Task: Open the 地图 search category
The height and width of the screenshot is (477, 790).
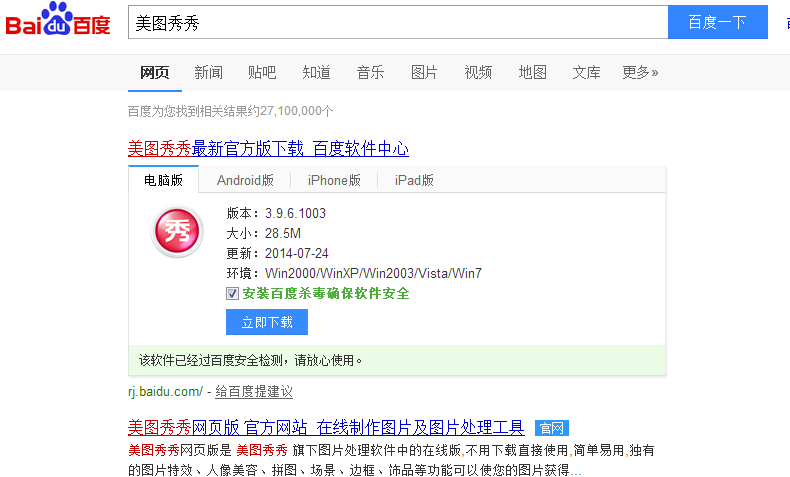Action: click(532, 72)
